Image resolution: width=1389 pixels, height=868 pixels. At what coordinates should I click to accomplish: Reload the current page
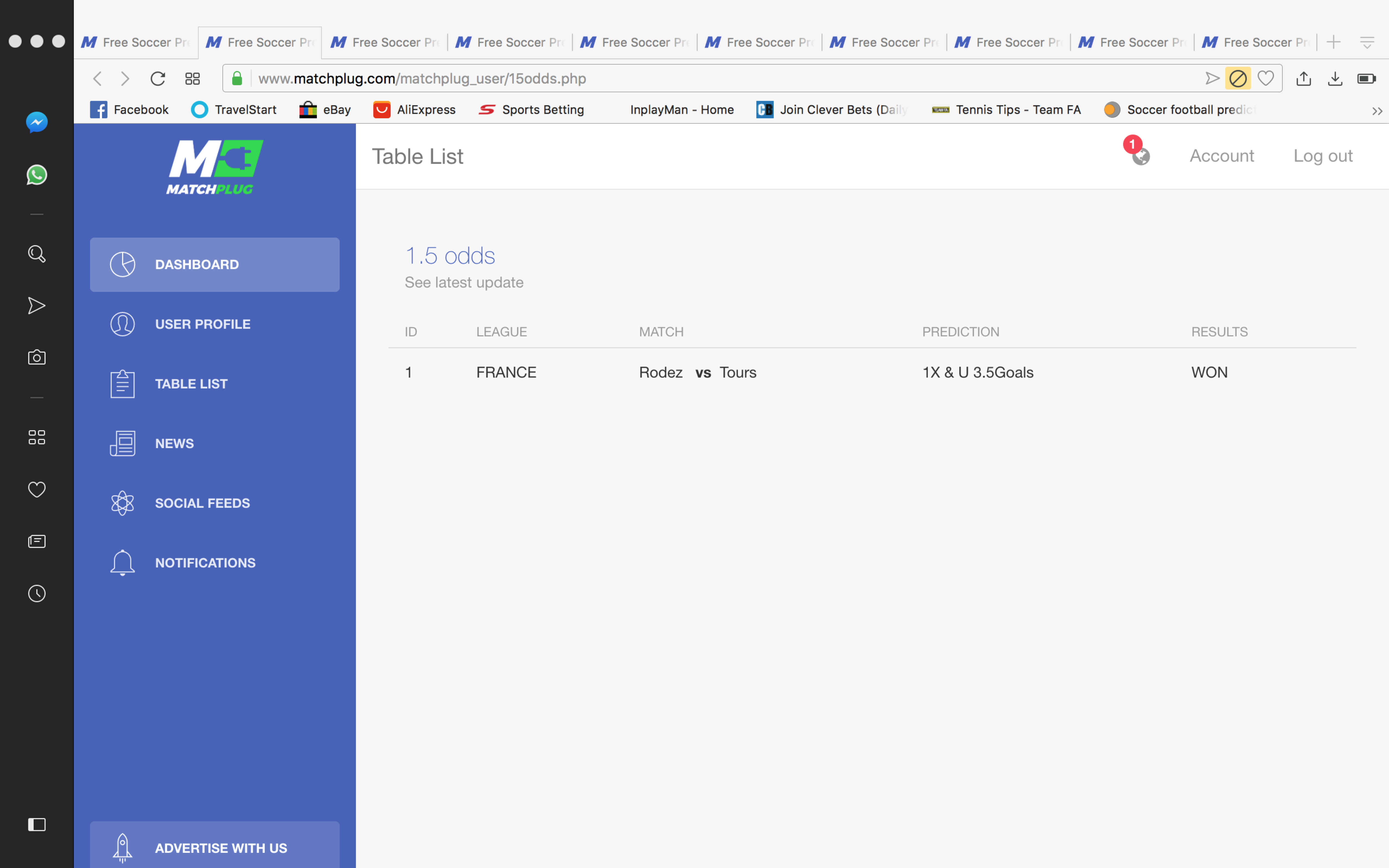click(x=158, y=79)
